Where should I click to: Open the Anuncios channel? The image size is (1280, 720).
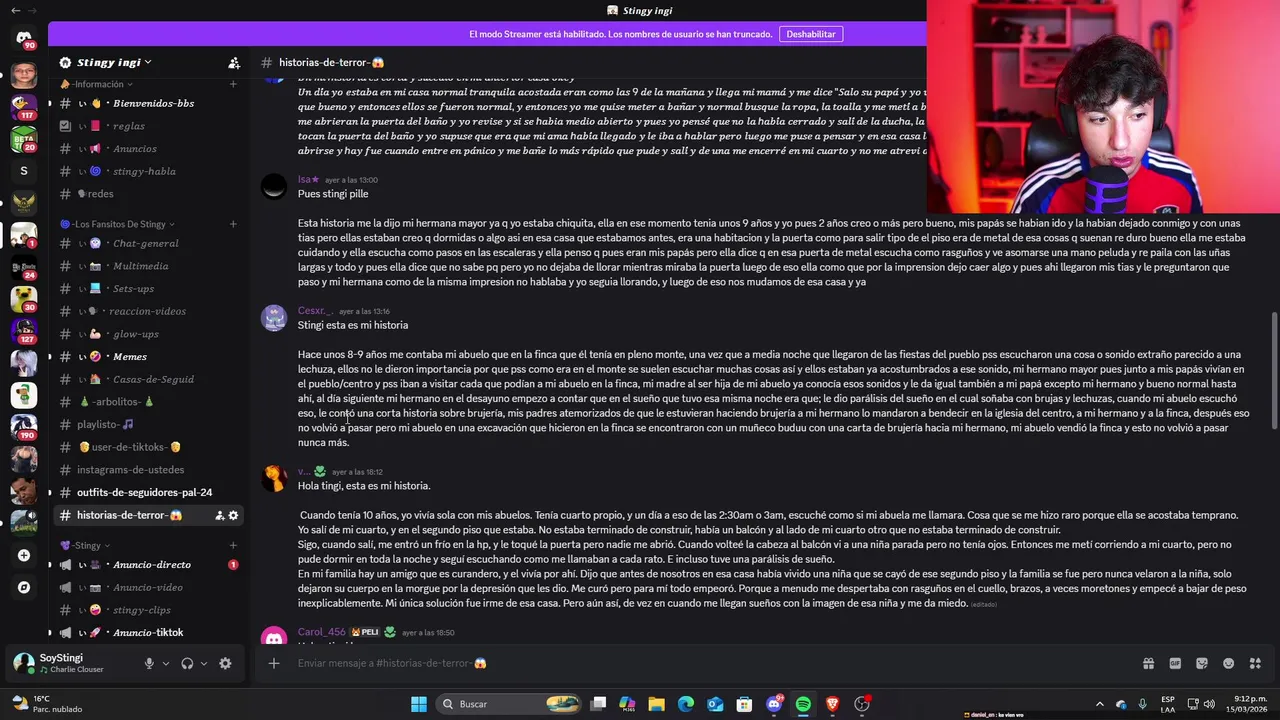pyautogui.click(x=147, y=149)
